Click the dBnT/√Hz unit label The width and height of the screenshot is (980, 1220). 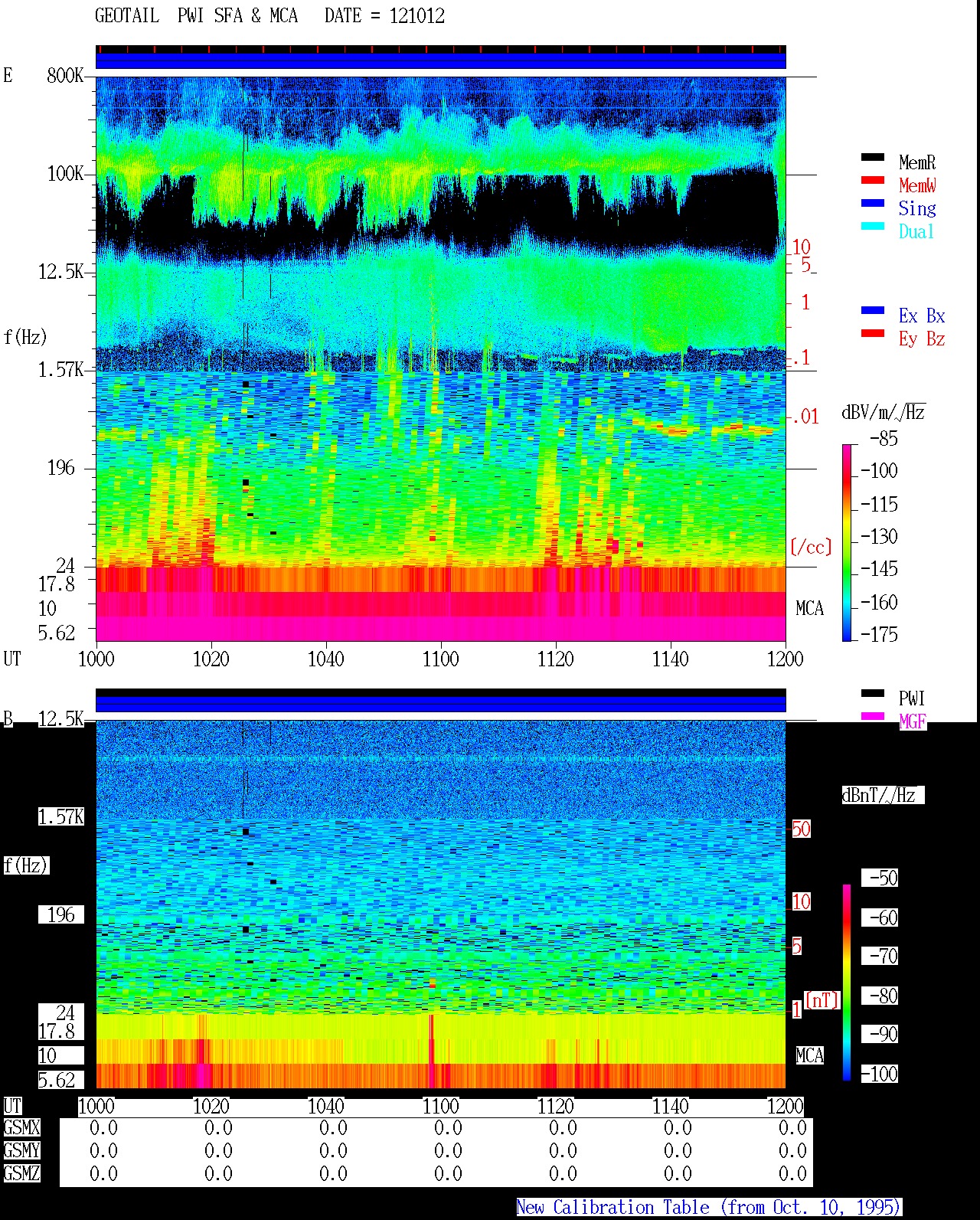[x=883, y=795]
